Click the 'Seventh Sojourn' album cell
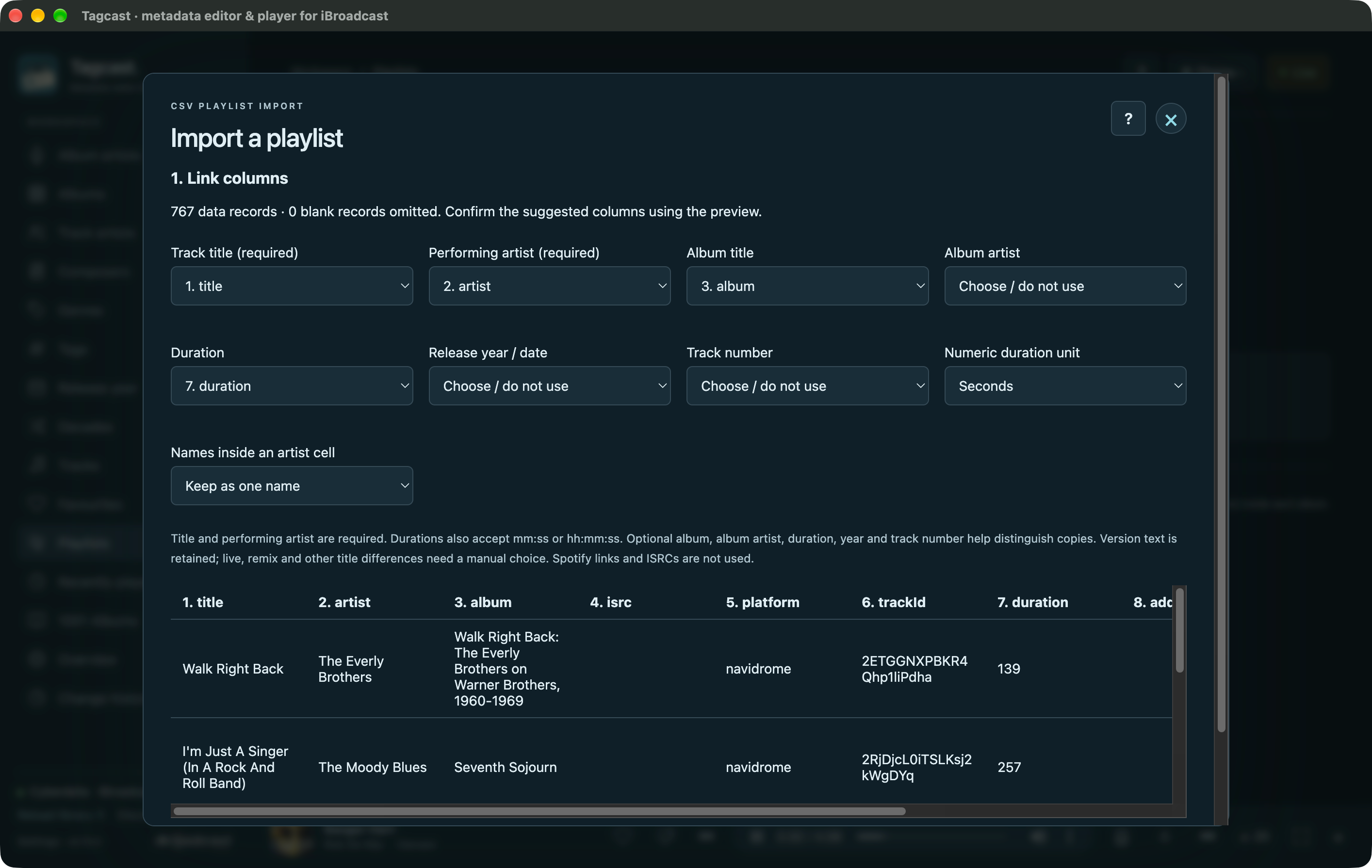Viewport: 1372px width, 868px height. coord(505,767)
